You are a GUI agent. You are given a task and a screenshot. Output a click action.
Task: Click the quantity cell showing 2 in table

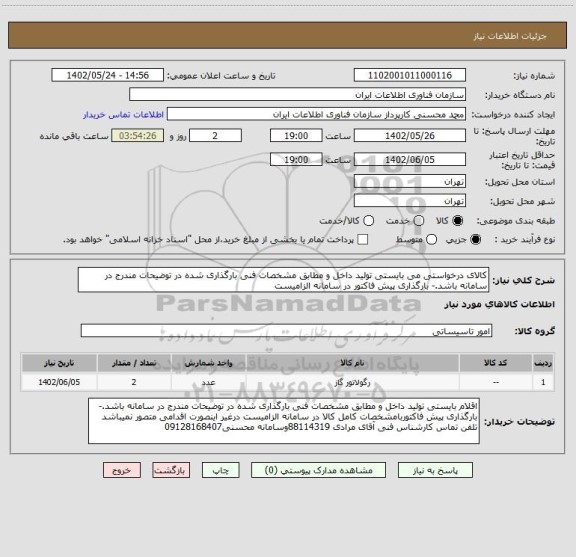(x=134, y=382)
